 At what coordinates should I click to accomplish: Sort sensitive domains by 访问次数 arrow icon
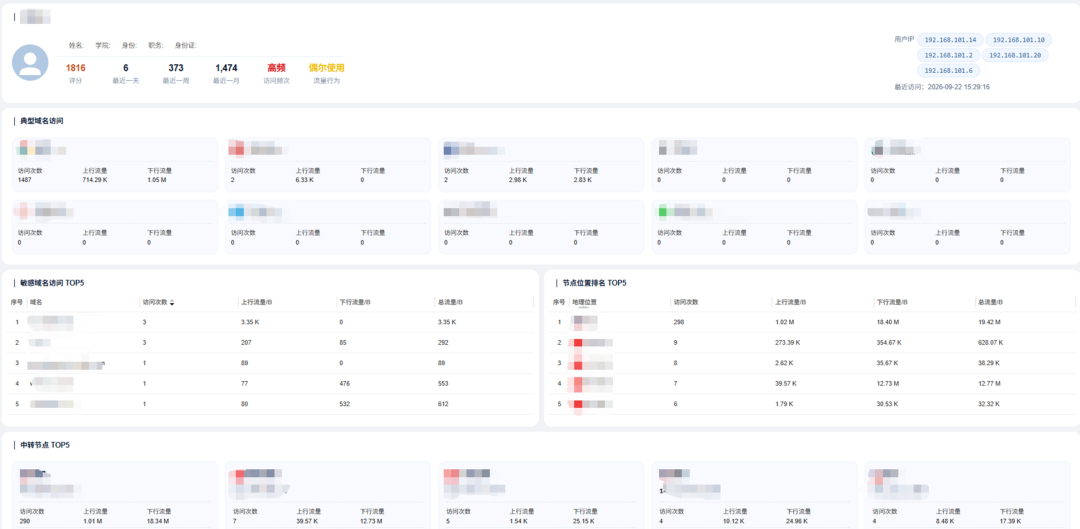pyautogui.click(x=172, y=302)
